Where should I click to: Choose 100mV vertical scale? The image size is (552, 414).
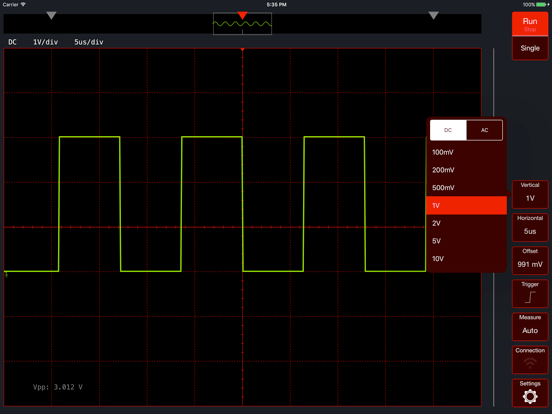pos(466,152)
